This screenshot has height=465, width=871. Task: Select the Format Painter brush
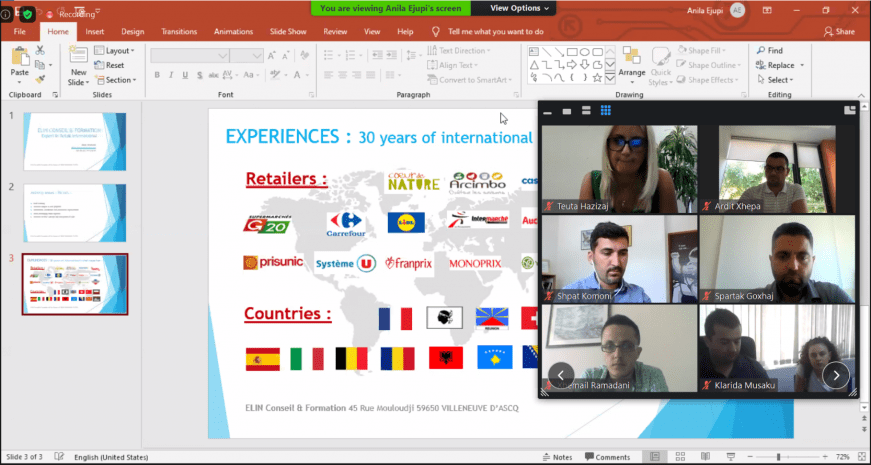click(40, 79)
